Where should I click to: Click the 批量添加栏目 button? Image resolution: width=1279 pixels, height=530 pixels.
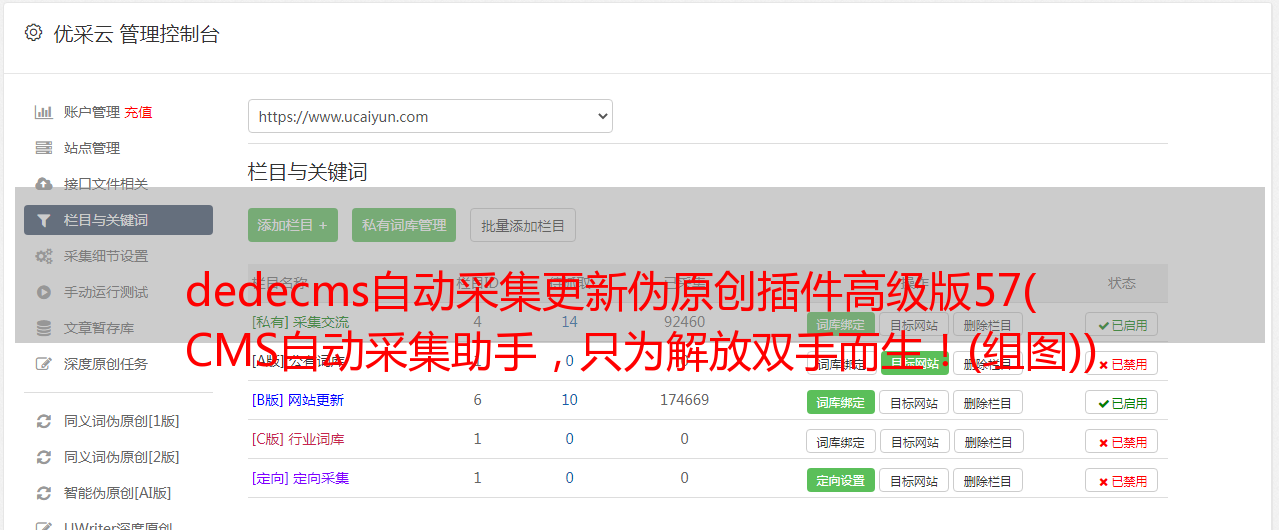coord(523,225)
